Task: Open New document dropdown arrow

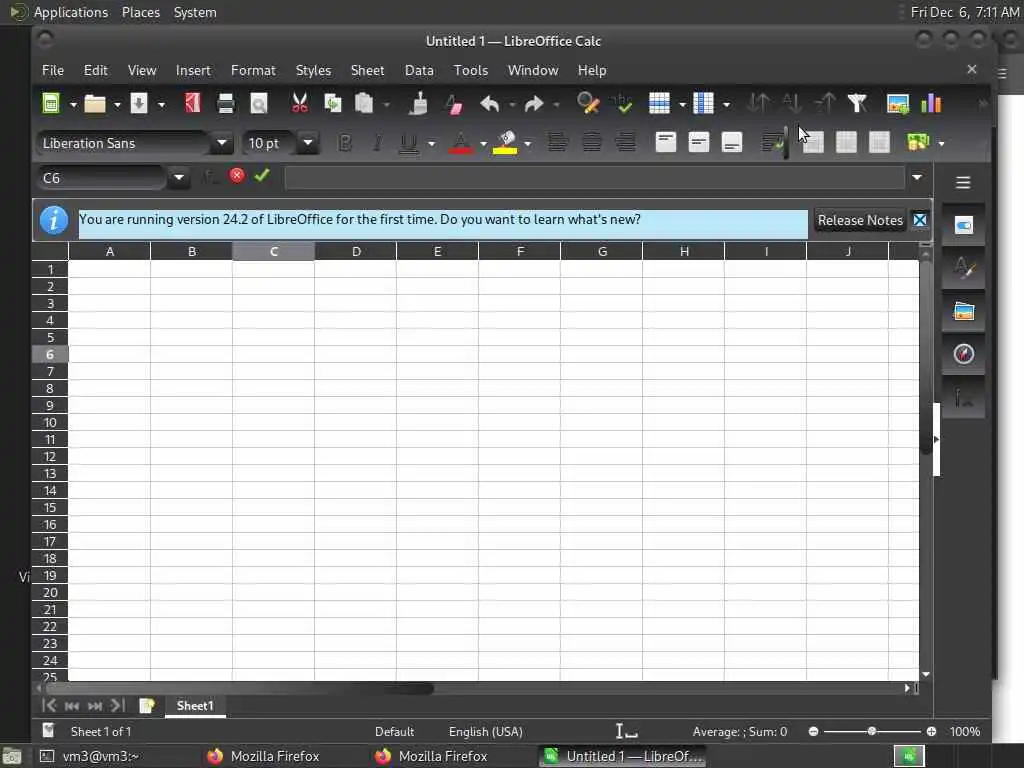Action: 73,104
